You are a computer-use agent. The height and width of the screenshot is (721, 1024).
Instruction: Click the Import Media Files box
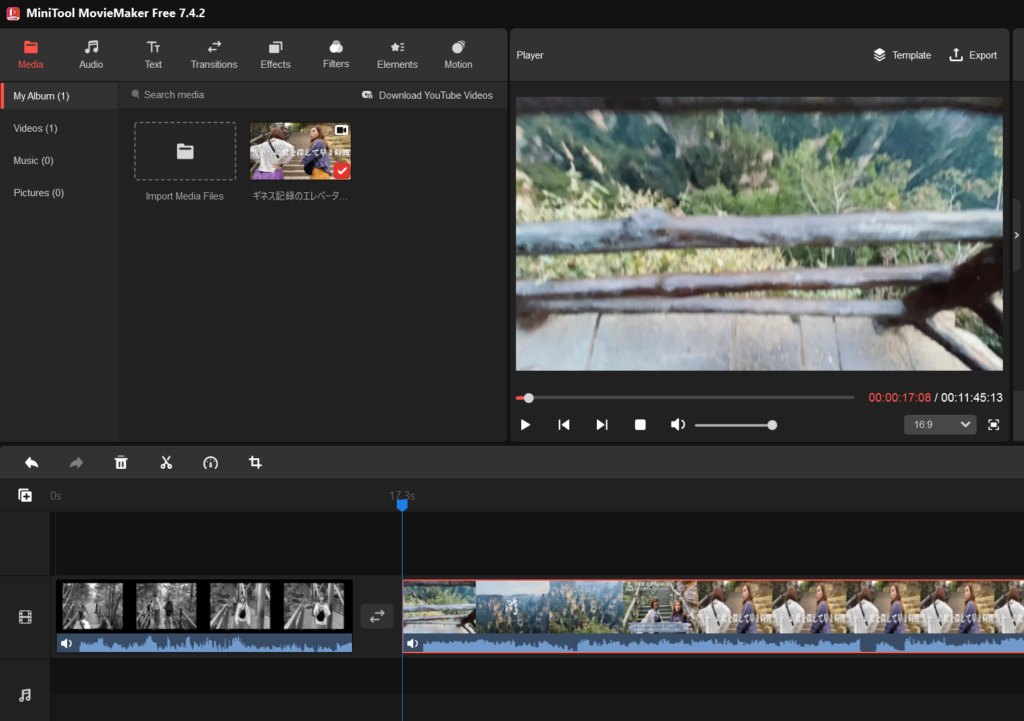pyautogui.click(x=185, y=152)
